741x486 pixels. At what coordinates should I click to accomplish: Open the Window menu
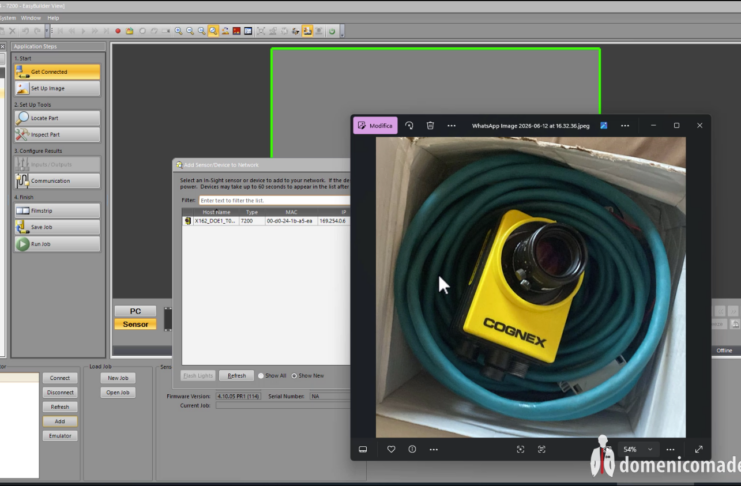(x=31, y=18)
